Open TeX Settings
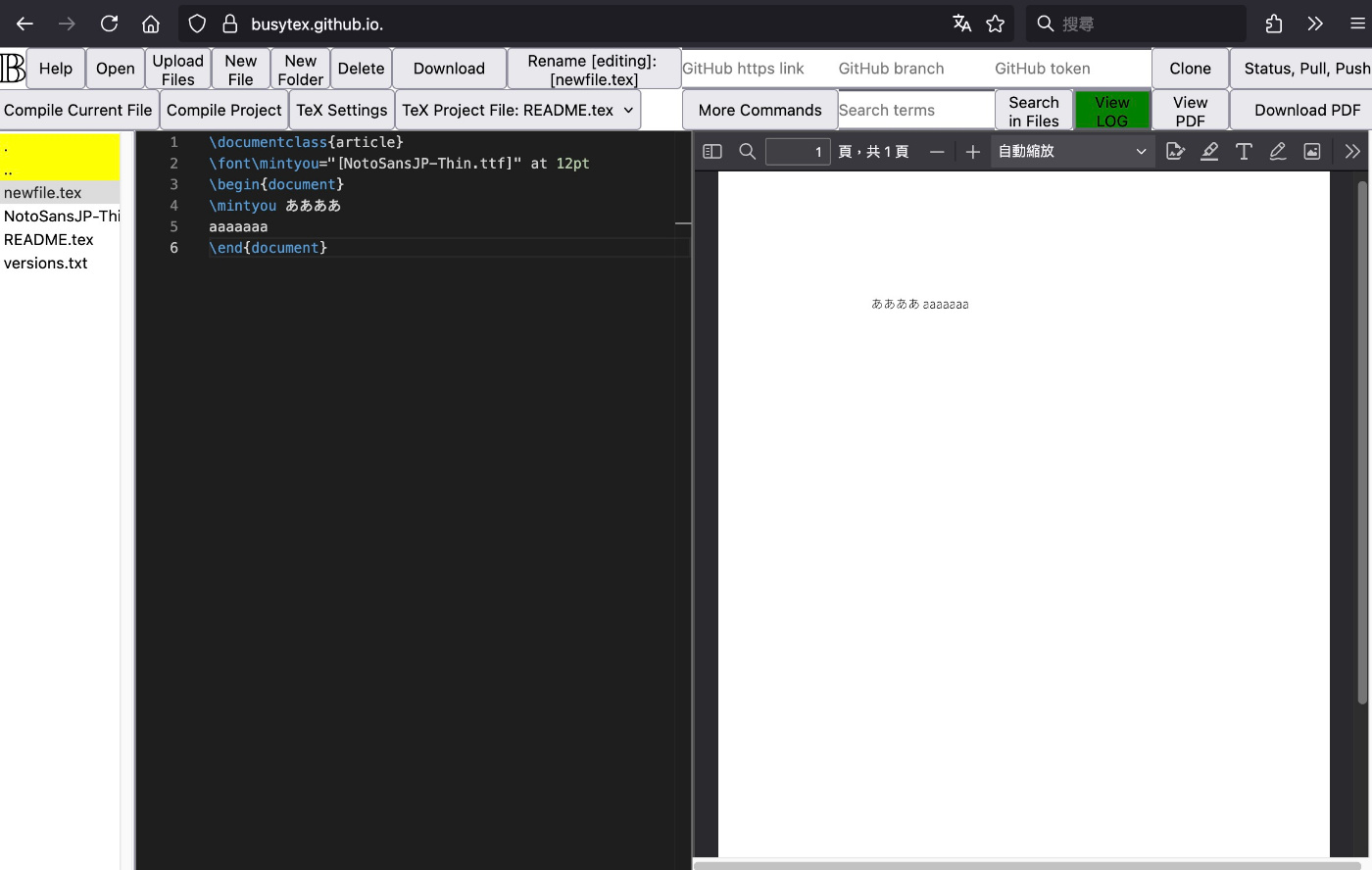This screenshot has width=1372, height=870. (342, 110)
